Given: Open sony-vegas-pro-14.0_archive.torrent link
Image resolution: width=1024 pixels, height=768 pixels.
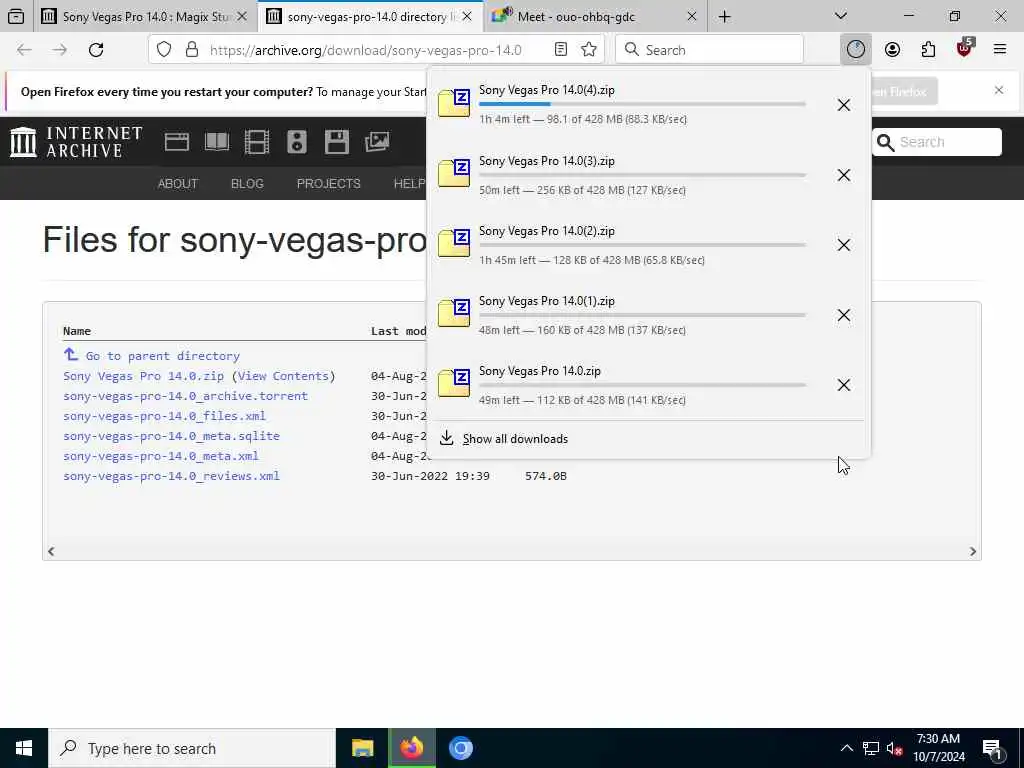Looking at the screenshot, I should coord(185,396).
